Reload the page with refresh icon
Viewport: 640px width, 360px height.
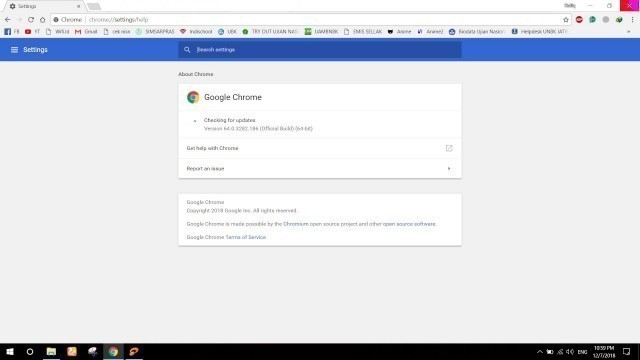click(31, 20)
